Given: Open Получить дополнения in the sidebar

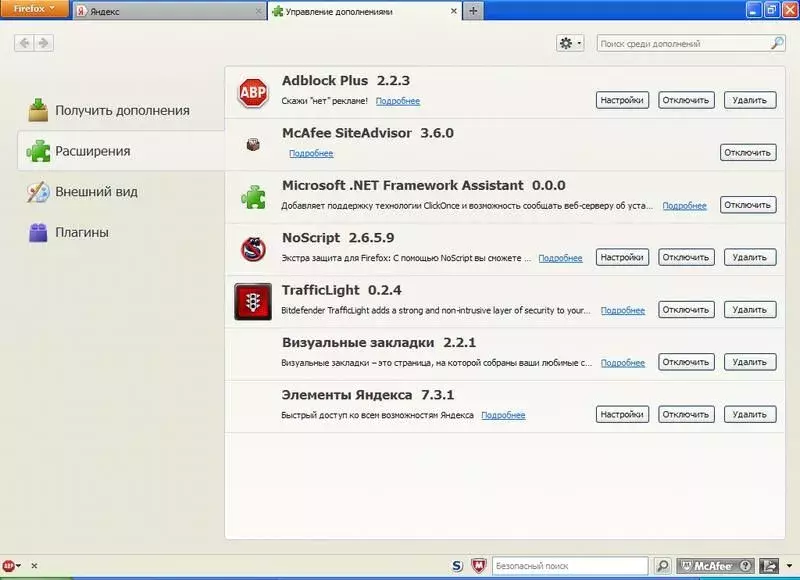Looking at the screenshot, I should (121, 111).
